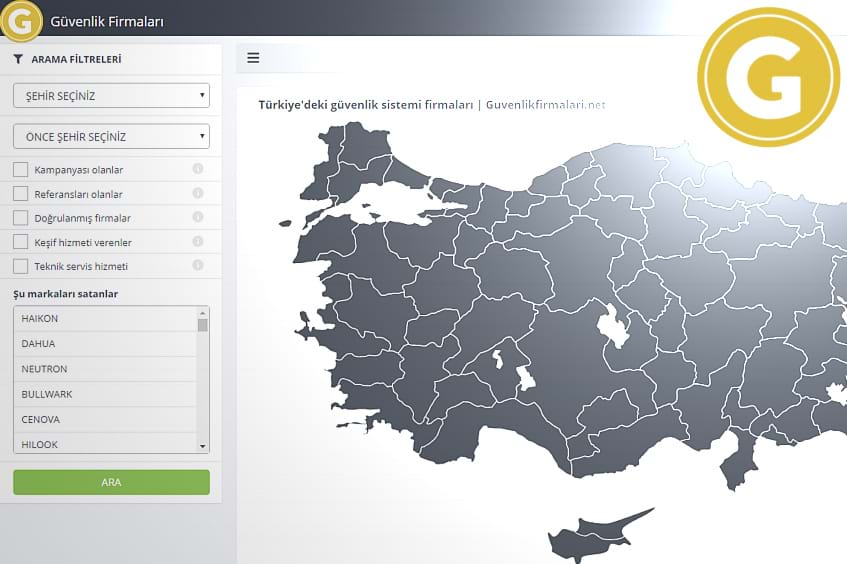The height and width of the screenshot is (564, 847).
Task: Open the ŞEHİR SEÇİNİZ dropdown
Action: click(111, 96)
